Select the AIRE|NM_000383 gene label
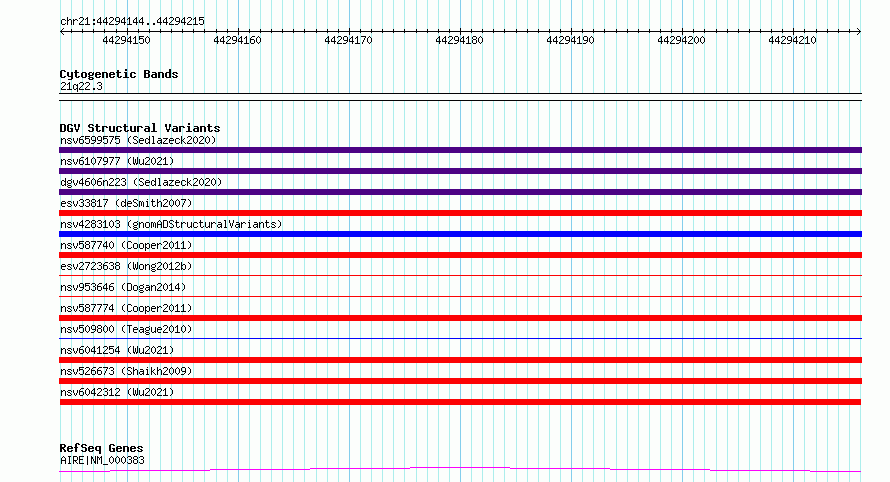890x482 pixels. [x=102, y=460]
